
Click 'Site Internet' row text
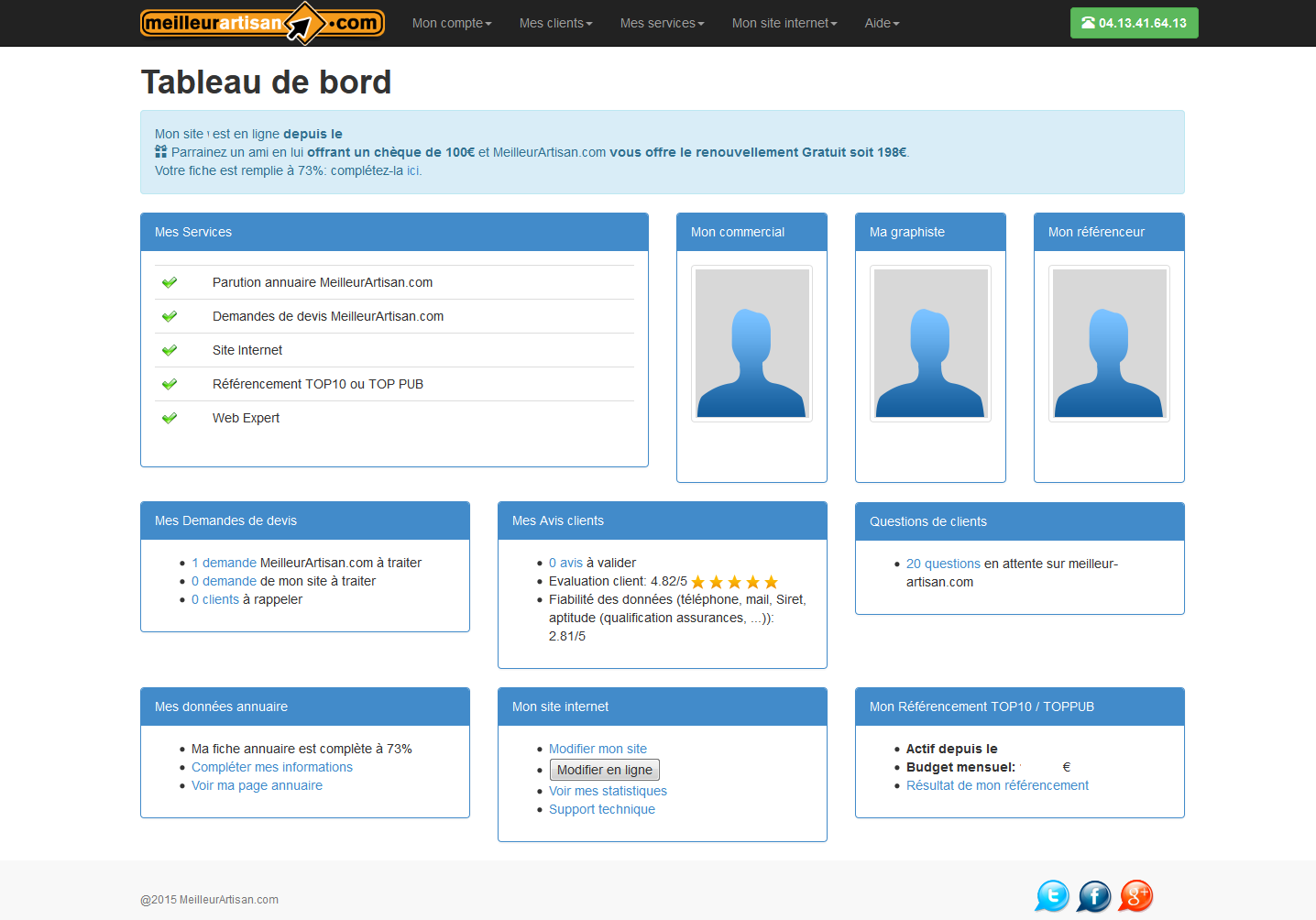(247, 350)
